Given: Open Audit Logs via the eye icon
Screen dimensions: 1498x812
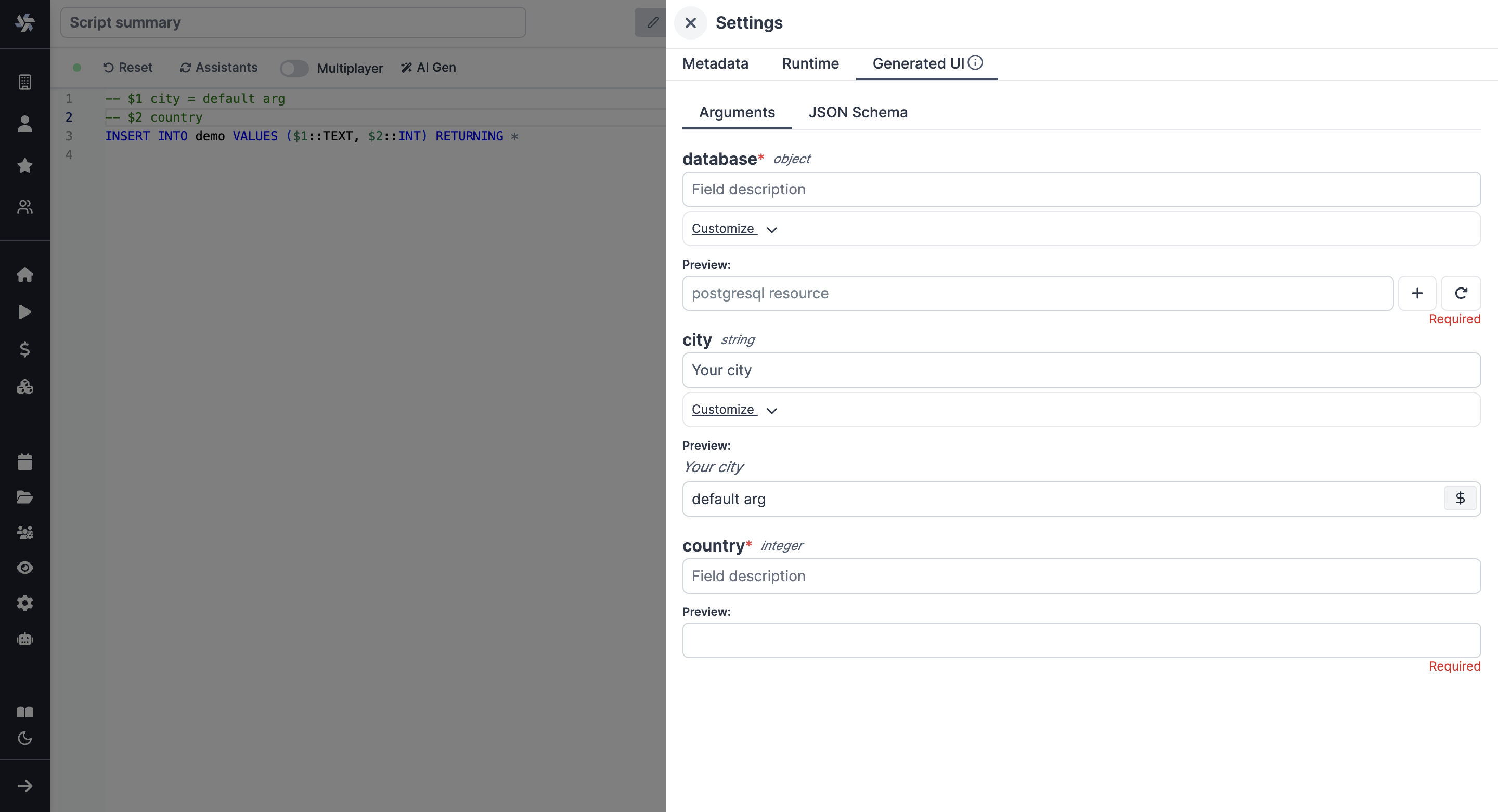Looking at the screenshot, I should pos(25,567).
